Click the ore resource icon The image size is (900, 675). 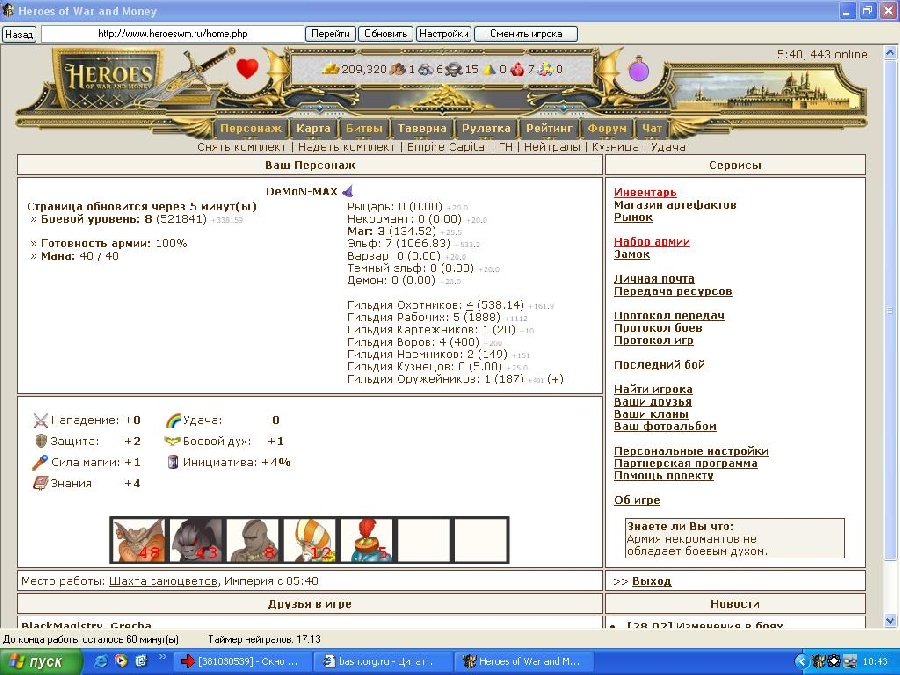point(426,69)
